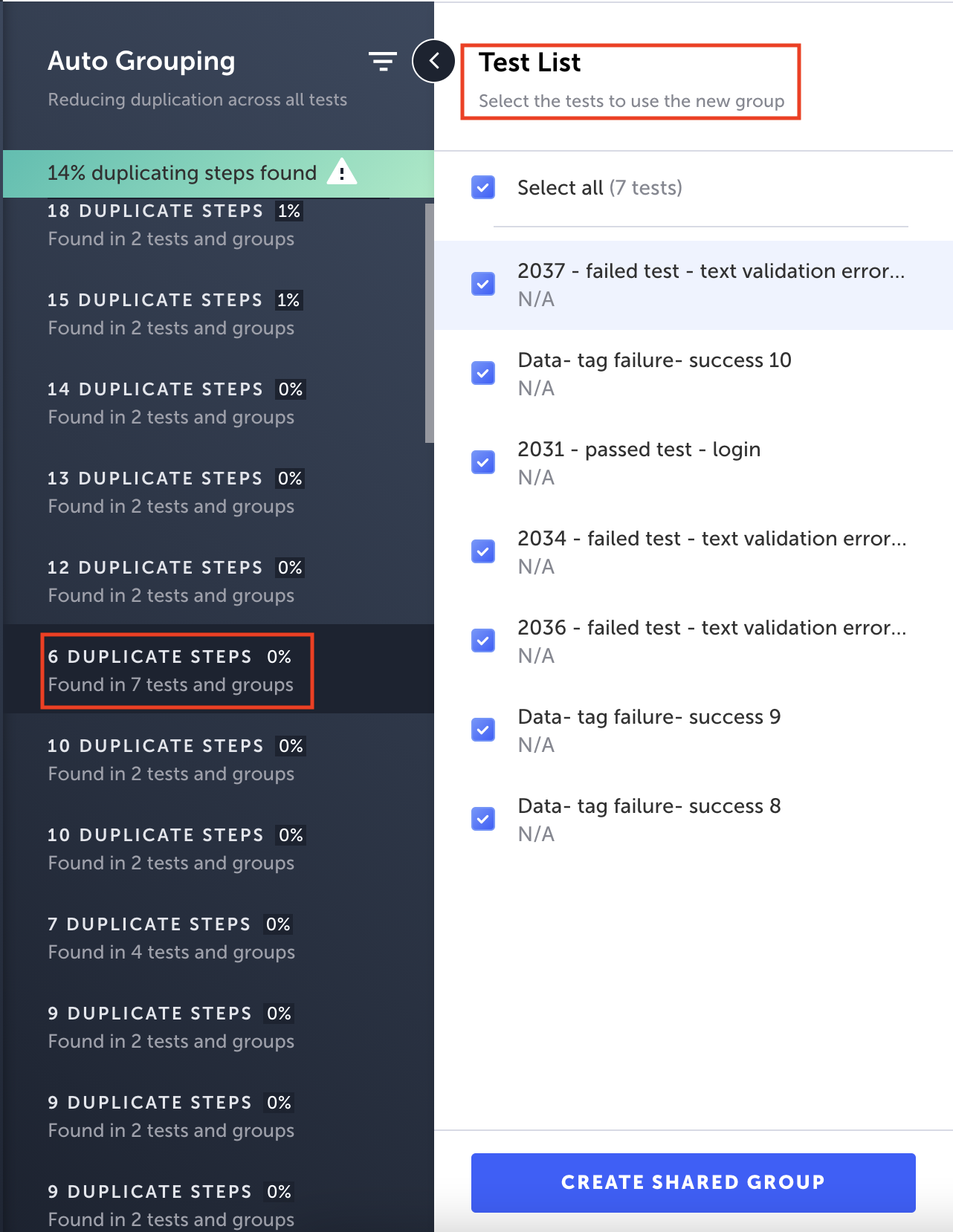The image size is (953, 1232).
Task: Select 7 Duplicate Steps found in 4 tests
Action: pyautogui.click(x=171, y=938)
